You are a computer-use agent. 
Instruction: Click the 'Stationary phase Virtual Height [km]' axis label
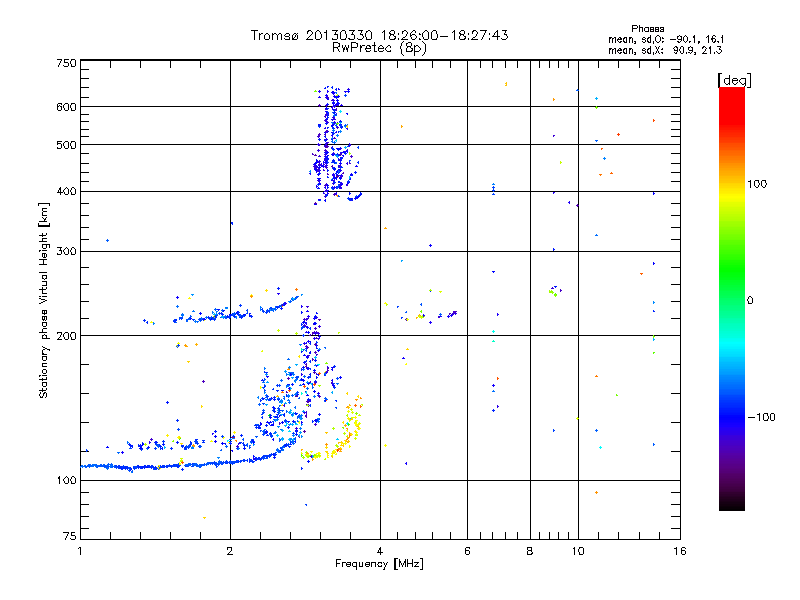pos(44,301)
